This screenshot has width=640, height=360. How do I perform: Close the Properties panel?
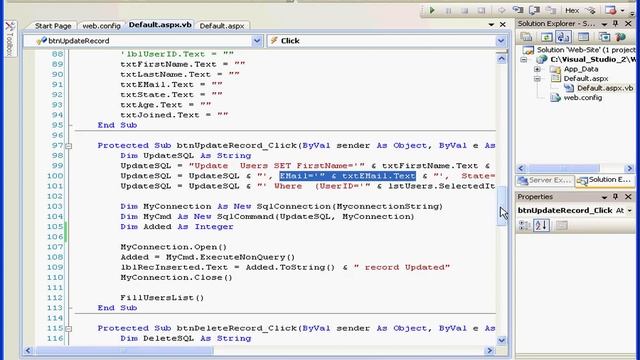628,197
